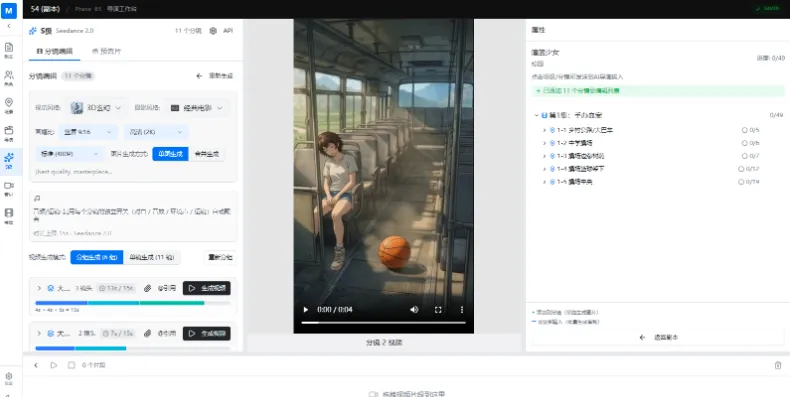Open the video camera sidebar icon
Viewport: 790px width, 397px height.
[x=9, y=185]
